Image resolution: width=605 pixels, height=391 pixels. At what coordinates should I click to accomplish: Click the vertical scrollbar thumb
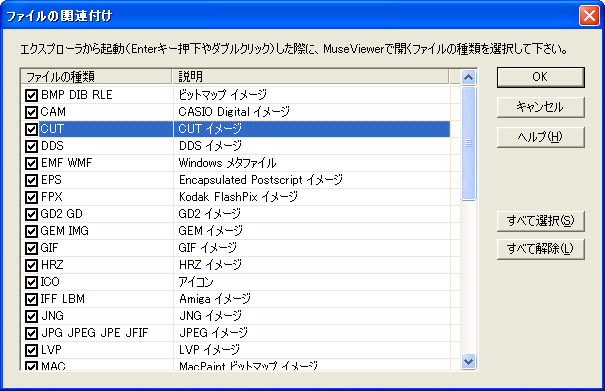pyautogui.click(x=468, y=144)
